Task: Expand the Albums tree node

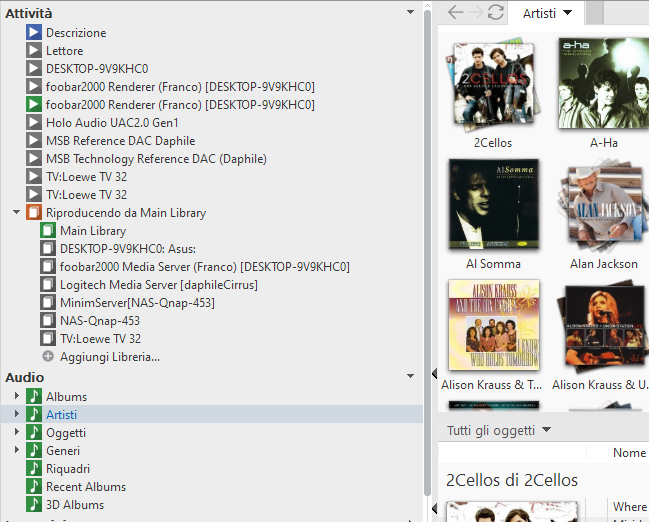Action: tap(17, 396)
